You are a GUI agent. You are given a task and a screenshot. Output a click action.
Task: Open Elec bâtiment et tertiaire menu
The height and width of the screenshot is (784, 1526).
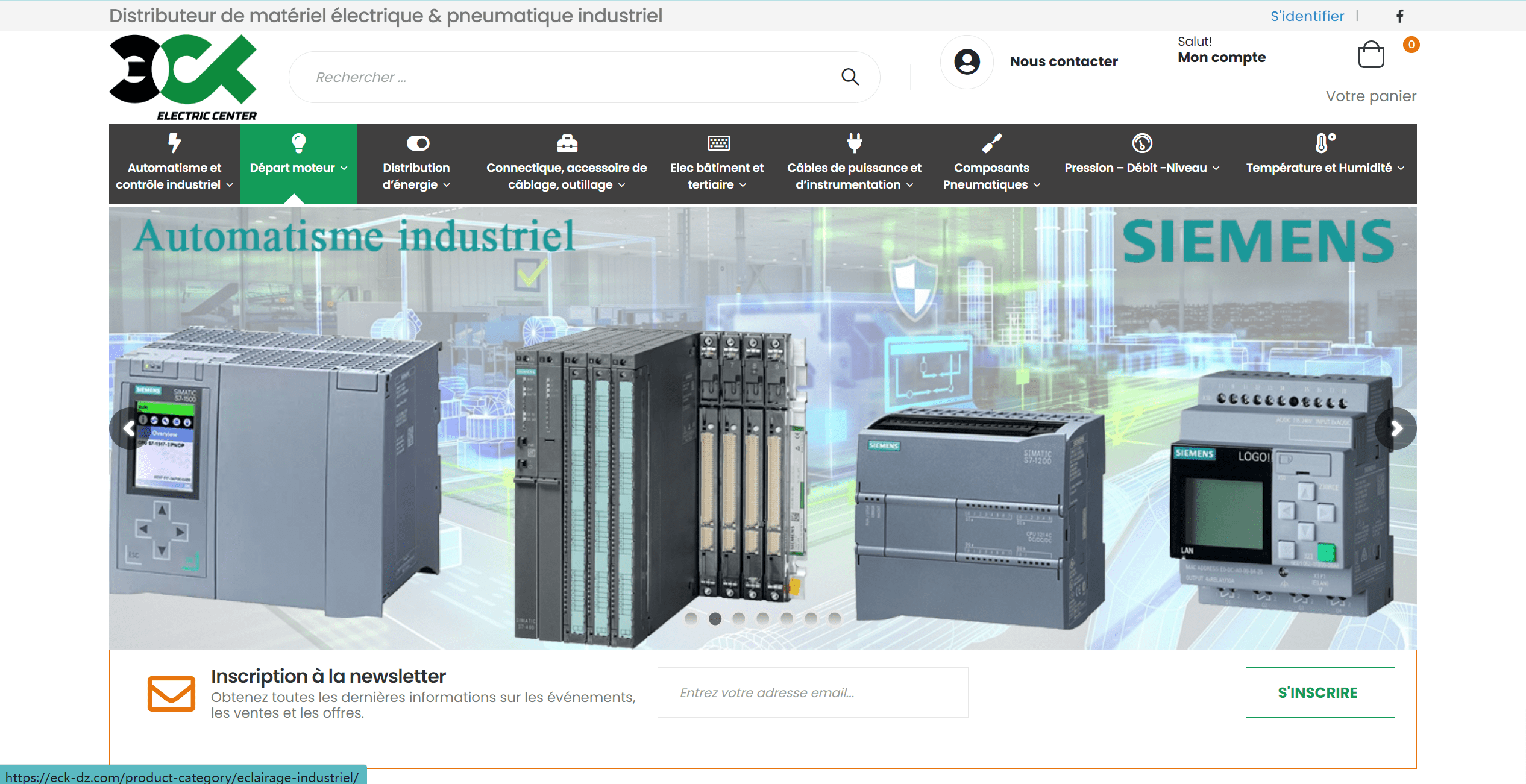717,175
